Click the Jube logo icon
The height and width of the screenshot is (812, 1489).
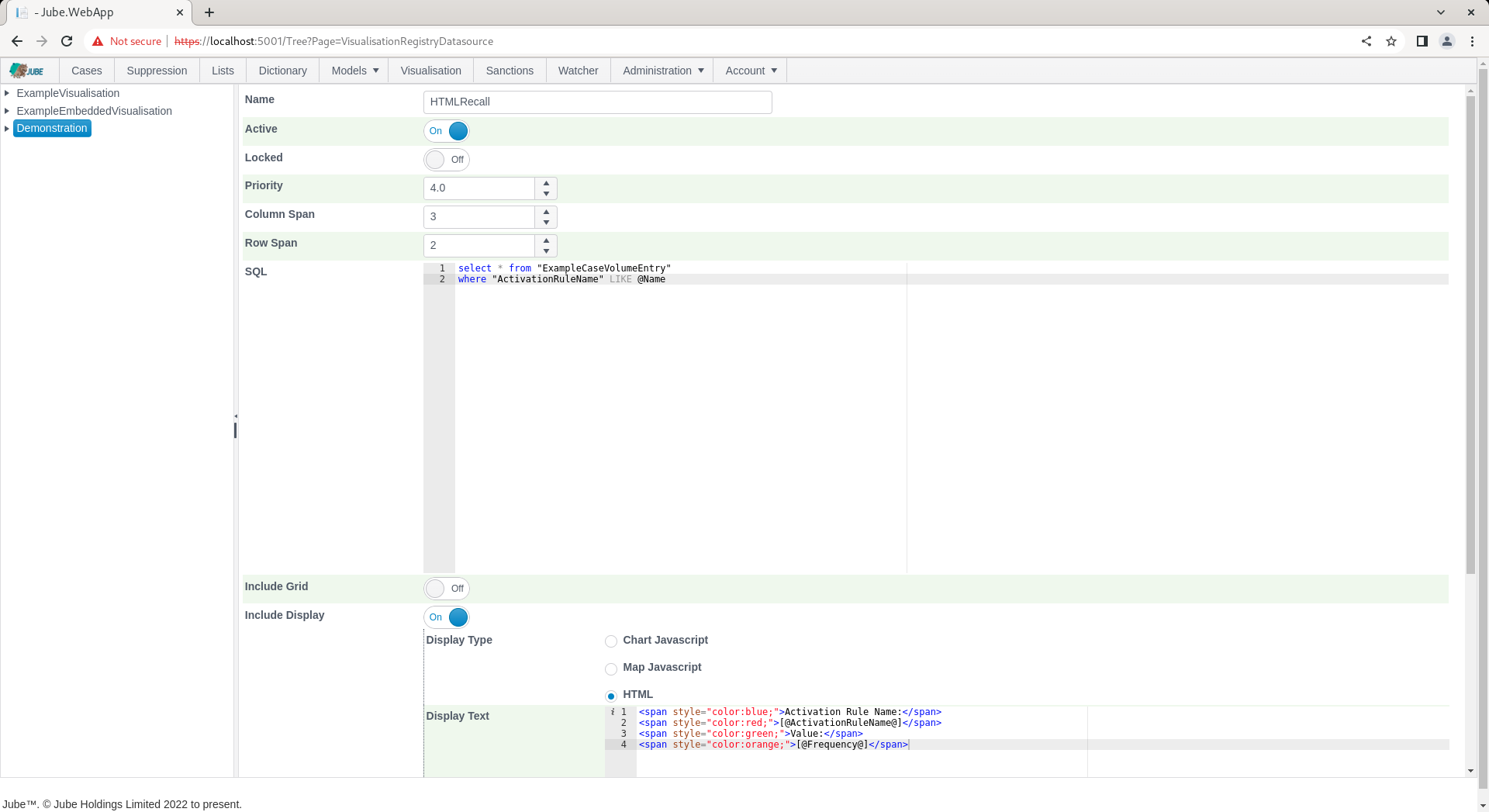coord(27,71)
